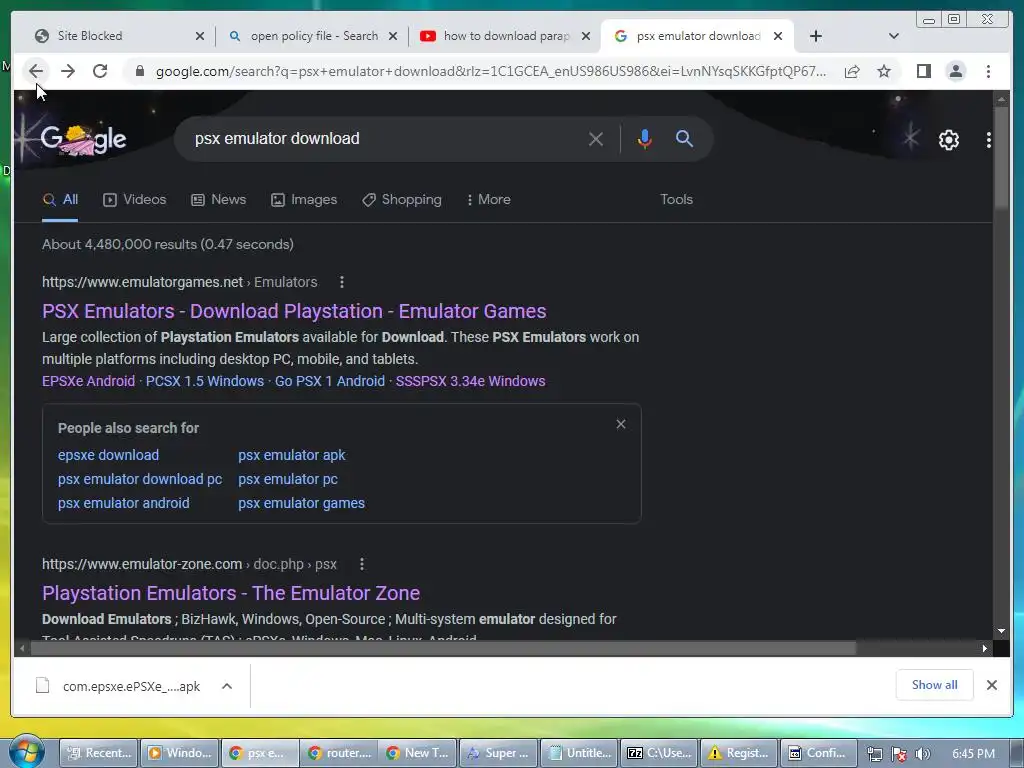The height and width of the screenshot is (768, 1024).
Task: Open EPSXe Android sitelink
Action: point(88,381)
